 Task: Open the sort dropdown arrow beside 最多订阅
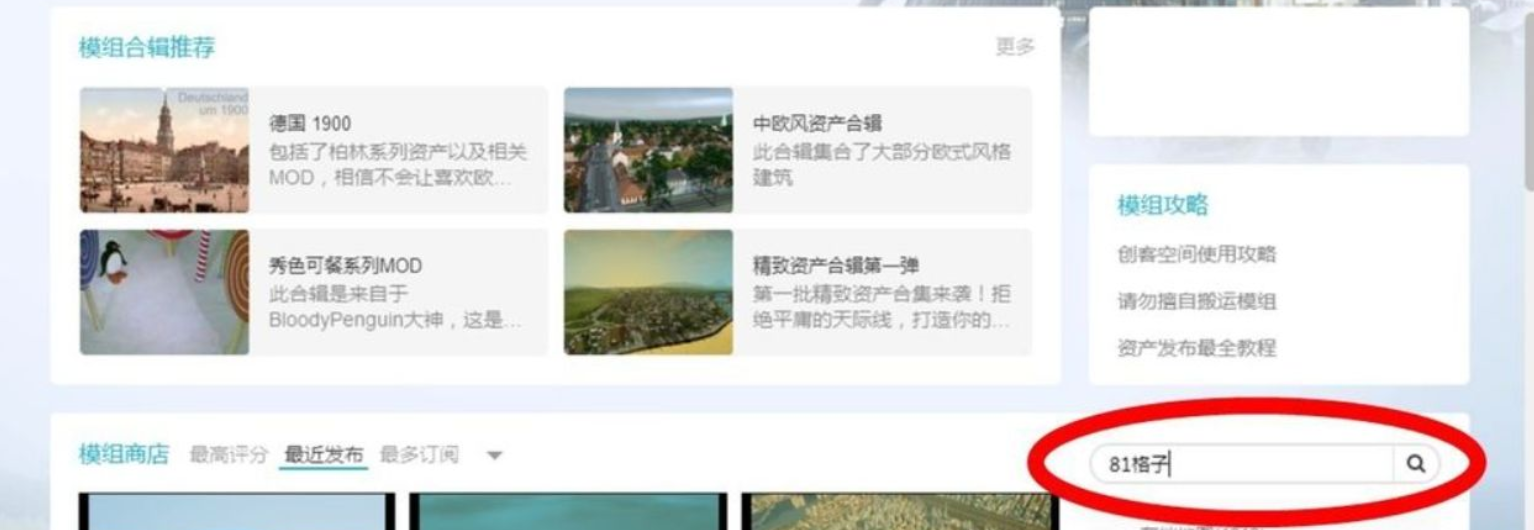[x=494, y=456]
